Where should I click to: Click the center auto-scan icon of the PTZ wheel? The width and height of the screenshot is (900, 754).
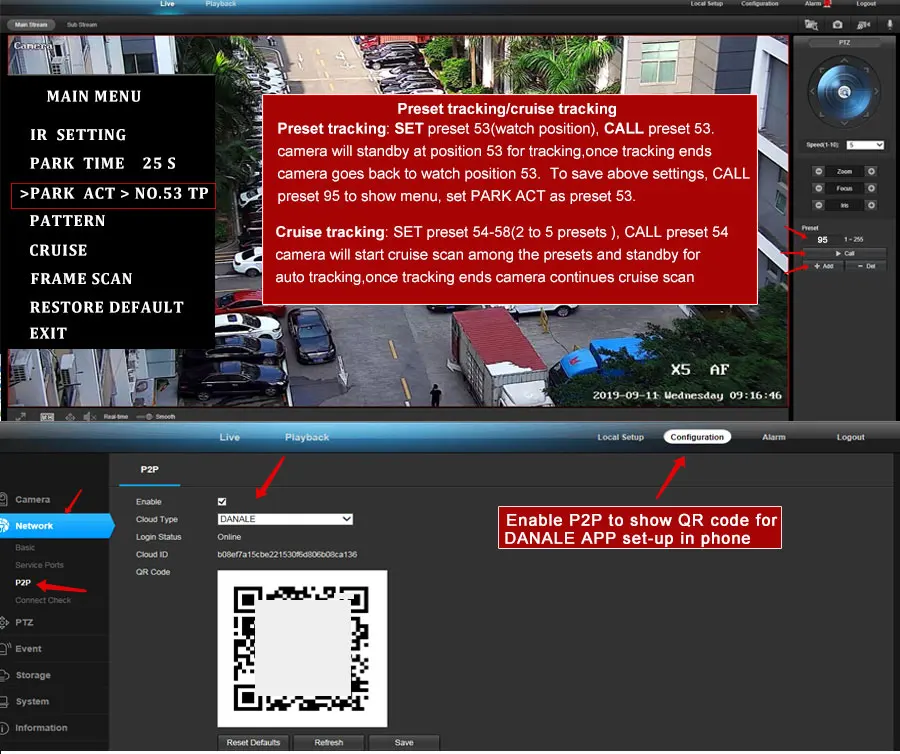coord(844,92)
